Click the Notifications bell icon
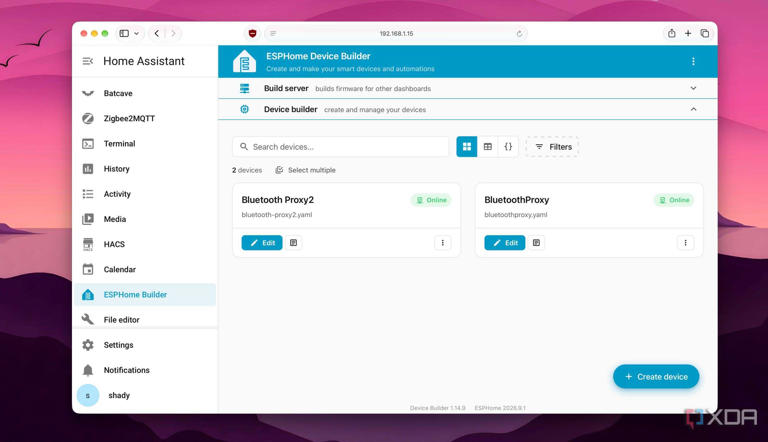Viewport: 768px width, 442px height. pos(88,370)
